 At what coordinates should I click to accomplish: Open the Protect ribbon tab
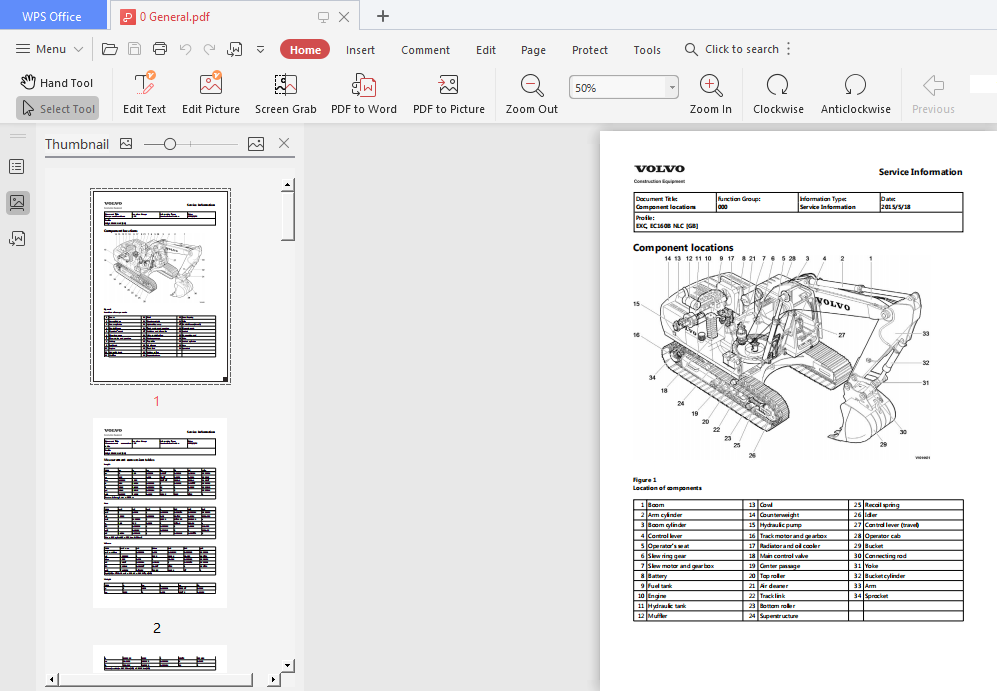click(590, 50)
